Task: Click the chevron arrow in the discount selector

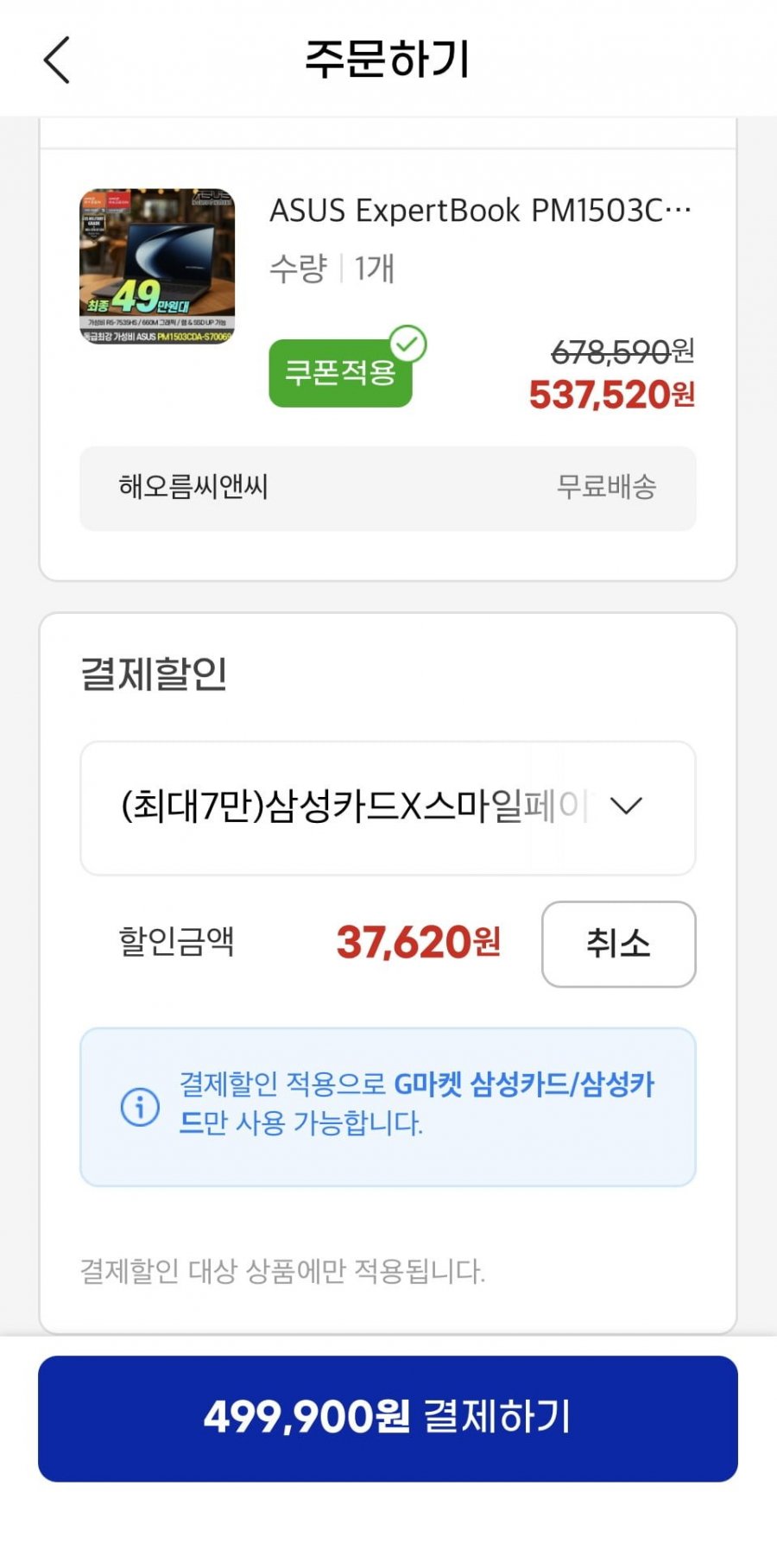Action: (626, 806)
